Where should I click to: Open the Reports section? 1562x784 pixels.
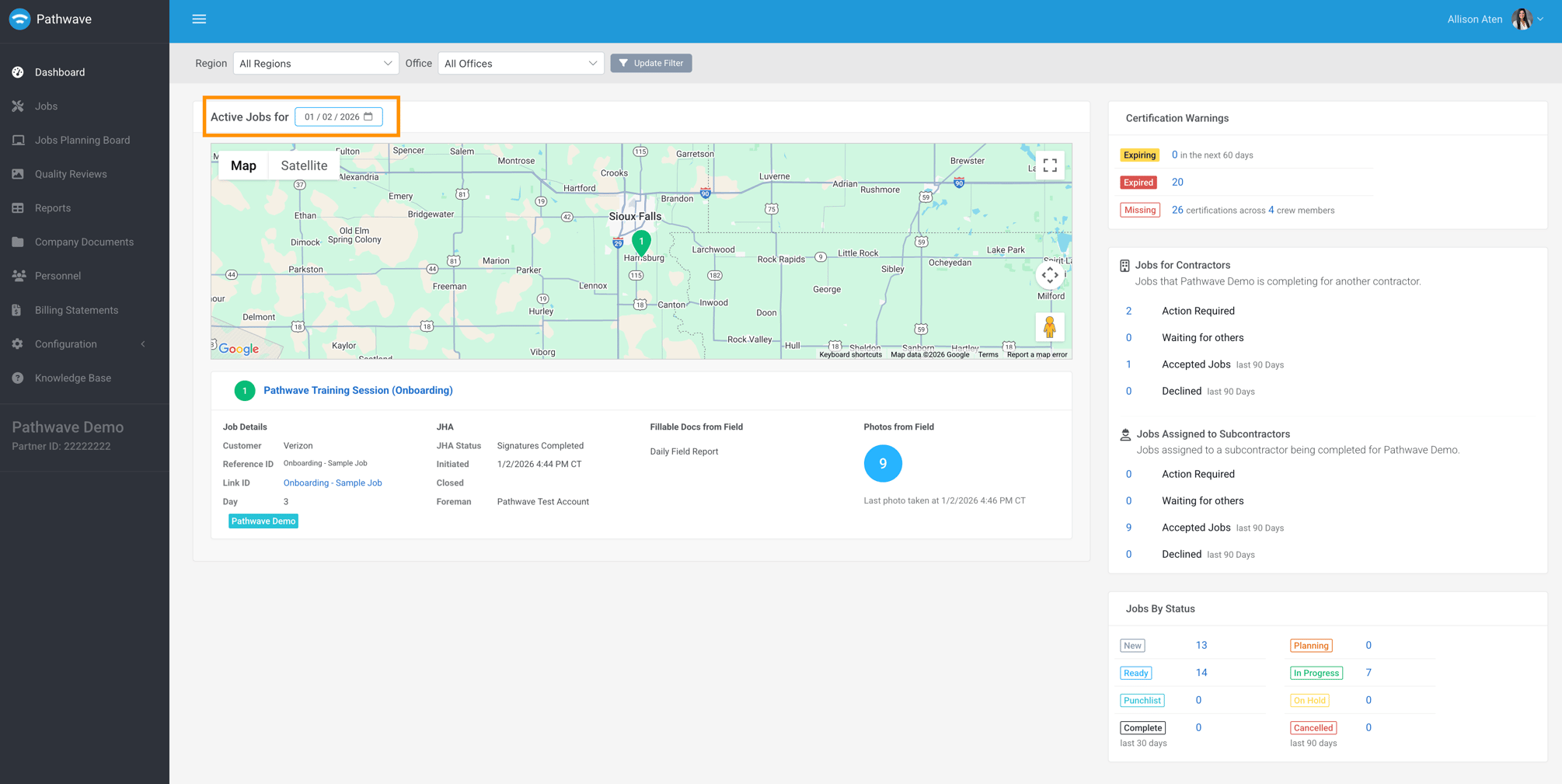click(x=53, y=207)
